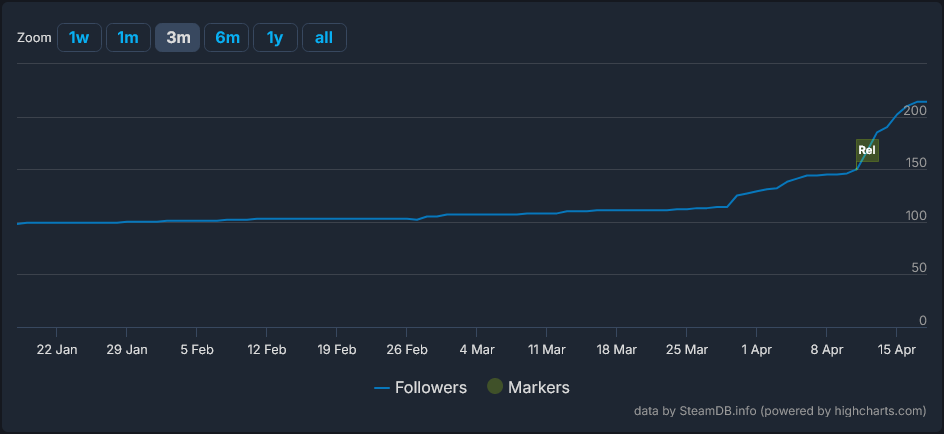Click the 200 y-axis value label
This screenshot has height=434, width=944.
pos(915,110)
